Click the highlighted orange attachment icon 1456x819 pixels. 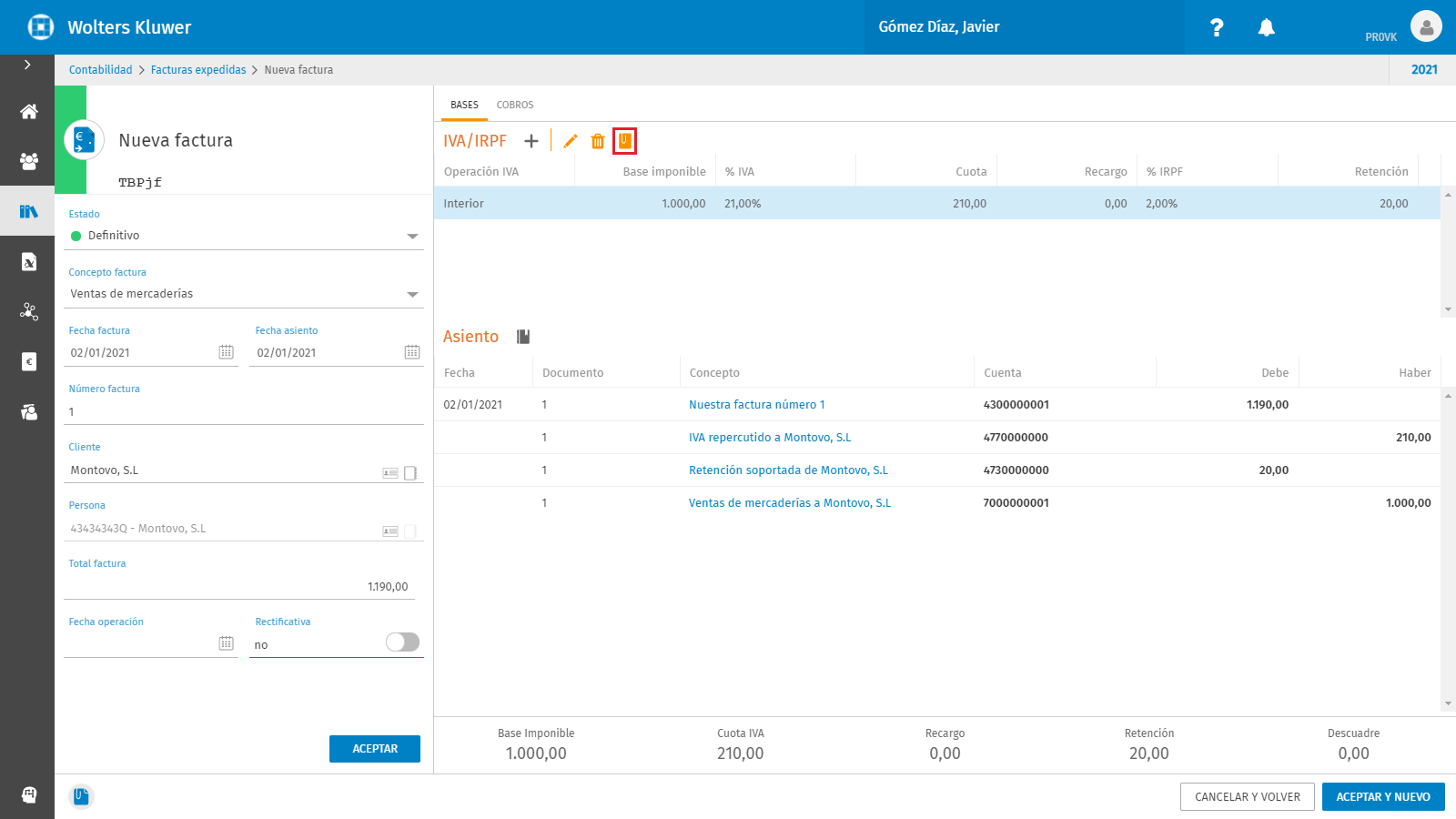coord(624,140)
